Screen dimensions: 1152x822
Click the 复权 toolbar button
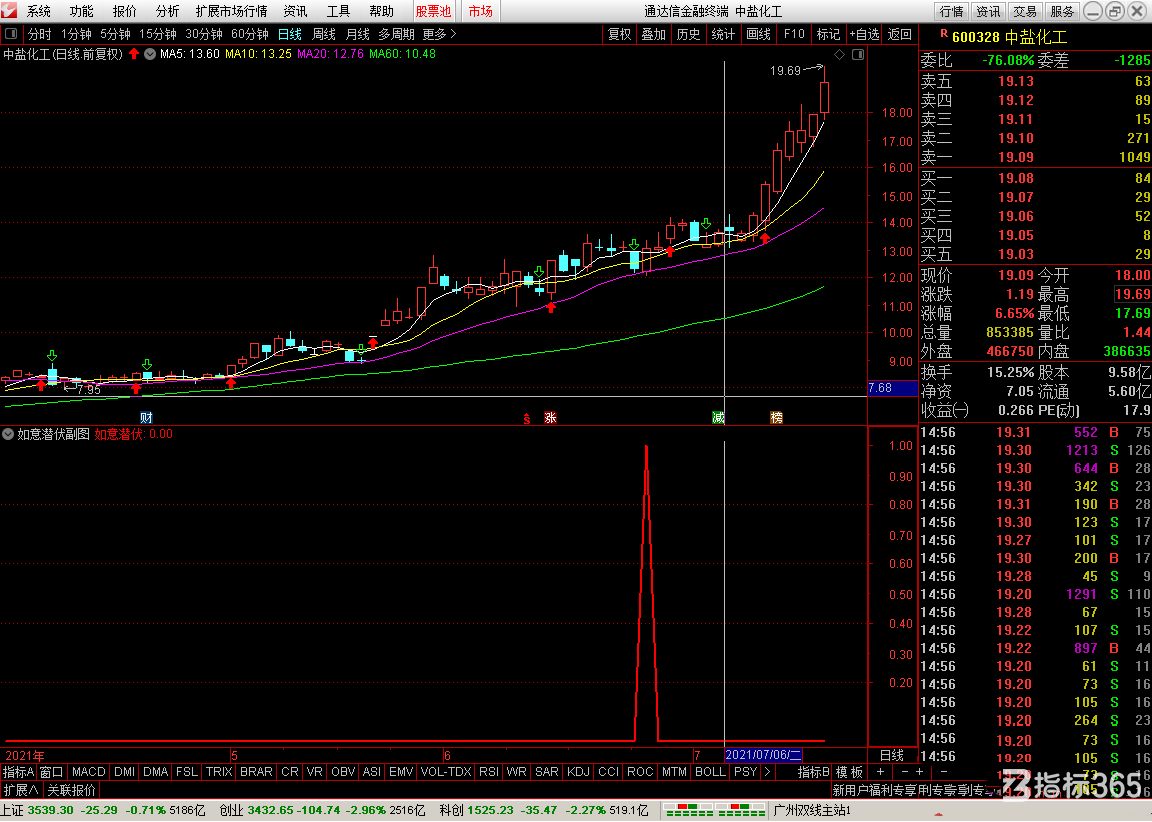(619, 35)
